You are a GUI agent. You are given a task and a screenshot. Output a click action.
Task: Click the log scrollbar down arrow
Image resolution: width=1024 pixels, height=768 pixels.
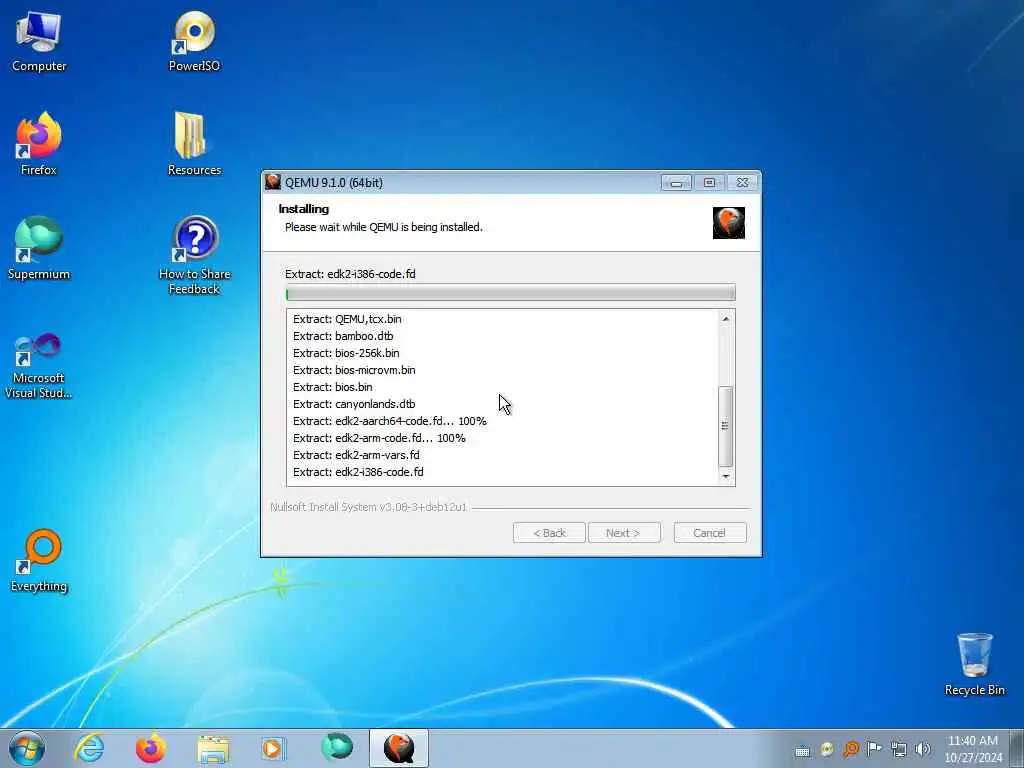pos(726,477)
